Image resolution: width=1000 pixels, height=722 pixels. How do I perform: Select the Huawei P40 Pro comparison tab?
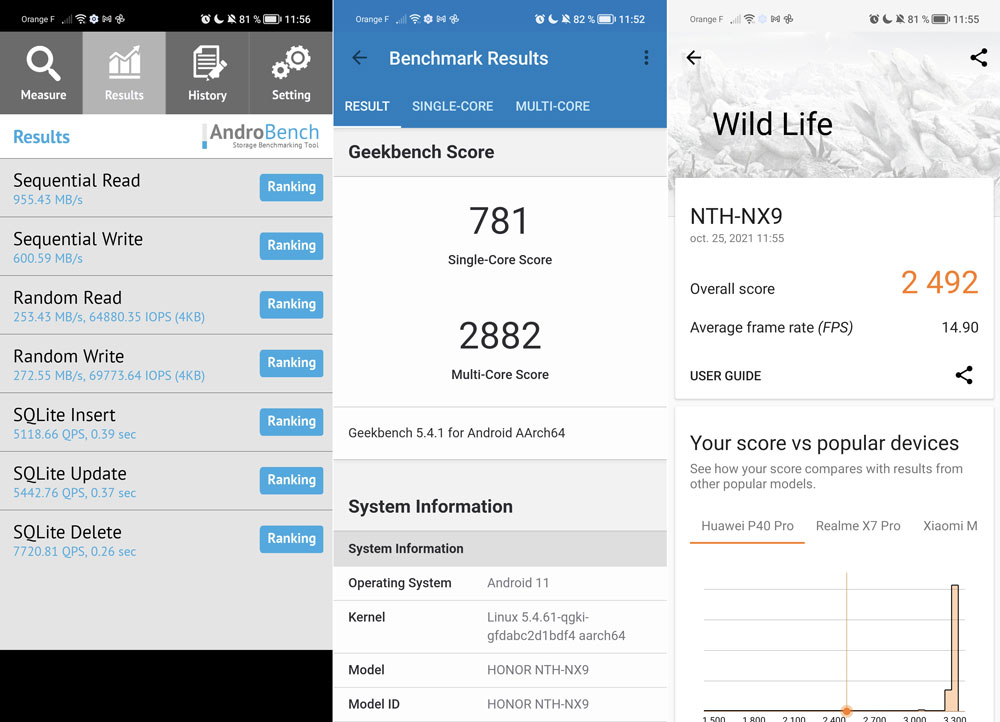click(747, 526)
